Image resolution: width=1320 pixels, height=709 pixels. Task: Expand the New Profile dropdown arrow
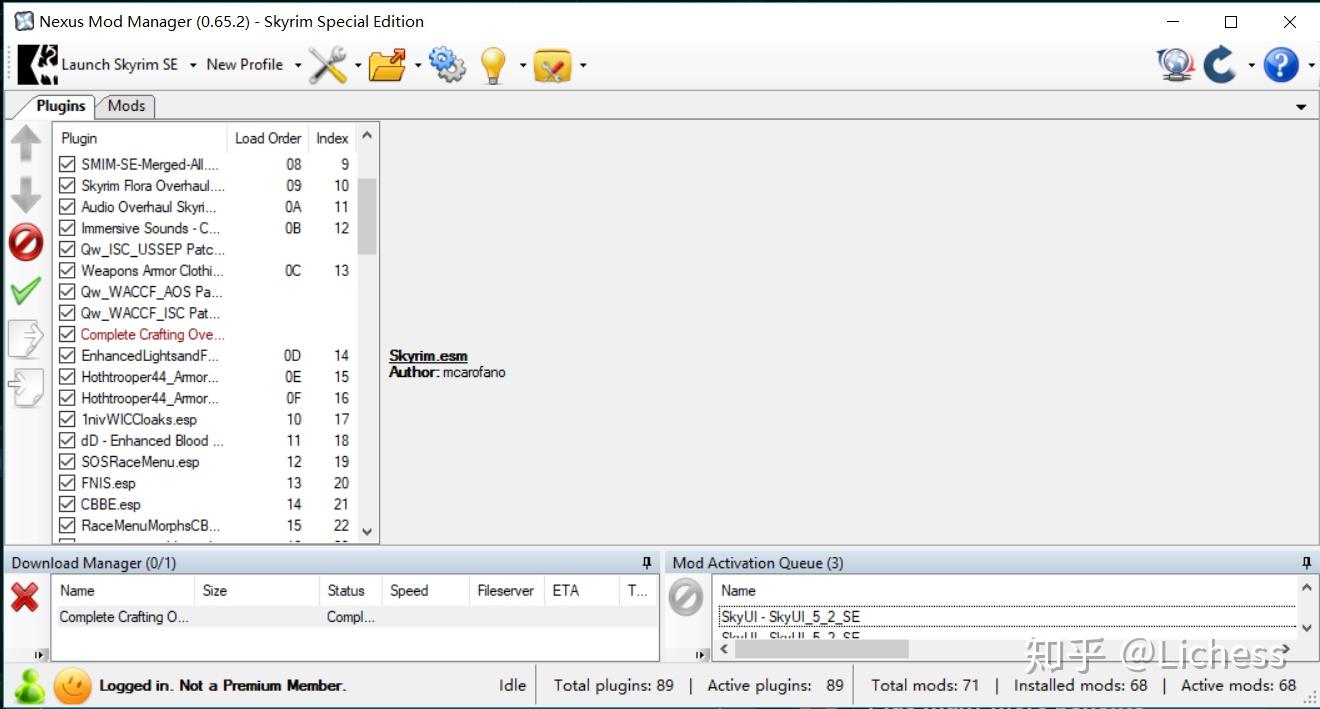[298, 65]
